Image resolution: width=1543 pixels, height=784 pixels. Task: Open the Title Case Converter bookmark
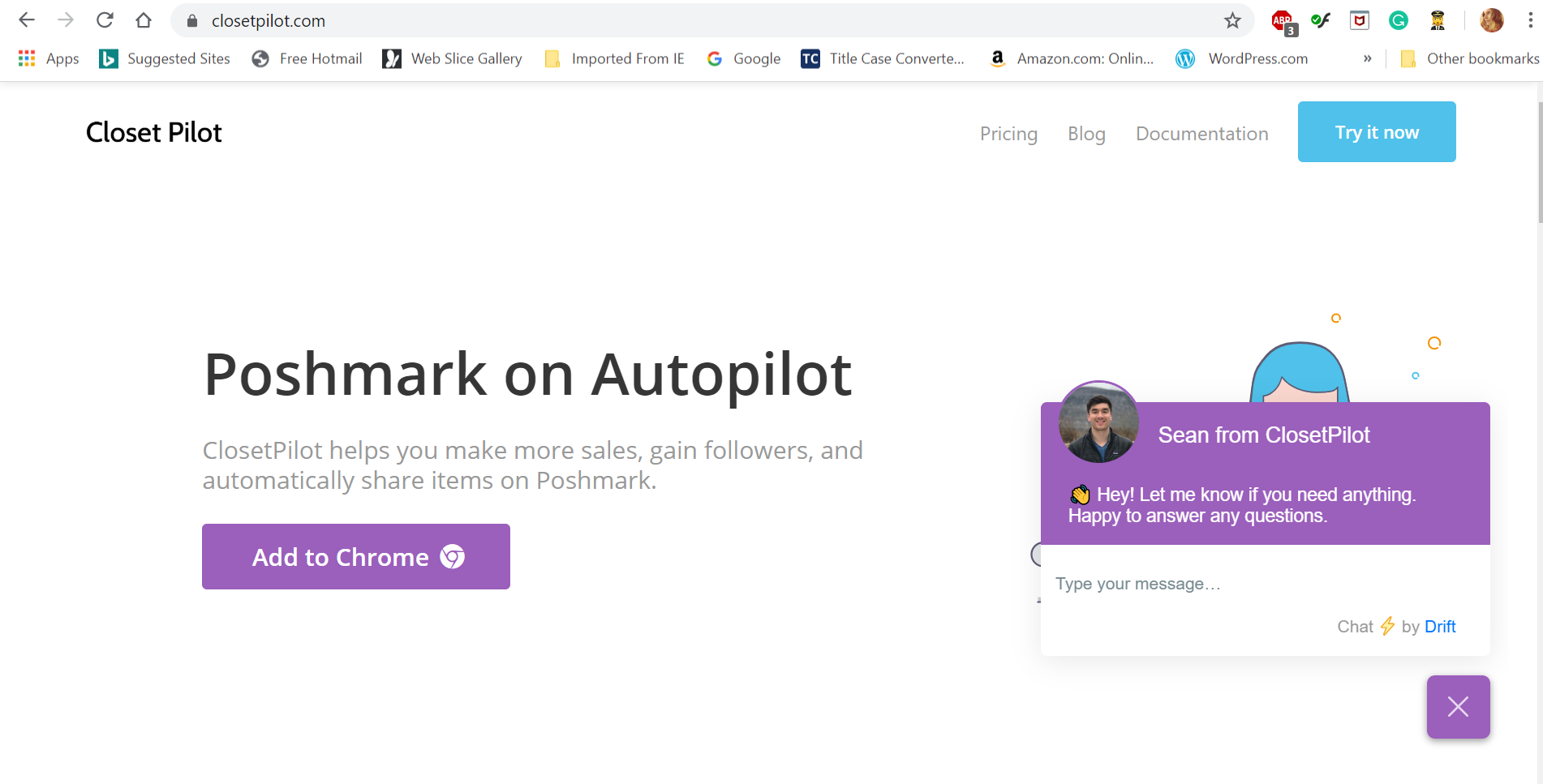coord(883,58)
